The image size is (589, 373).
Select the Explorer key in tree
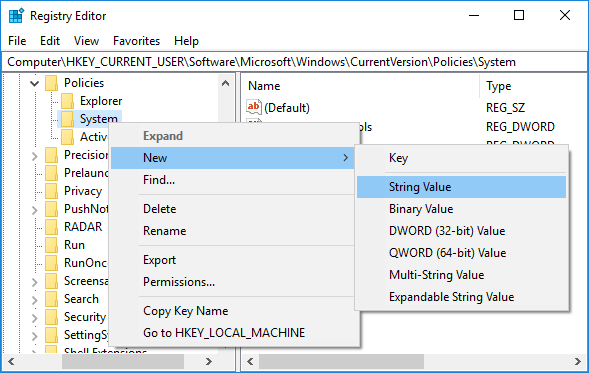point(101,101)
